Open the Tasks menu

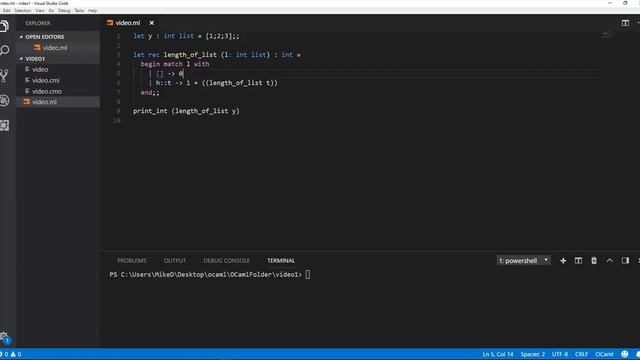tap(80, 11)
